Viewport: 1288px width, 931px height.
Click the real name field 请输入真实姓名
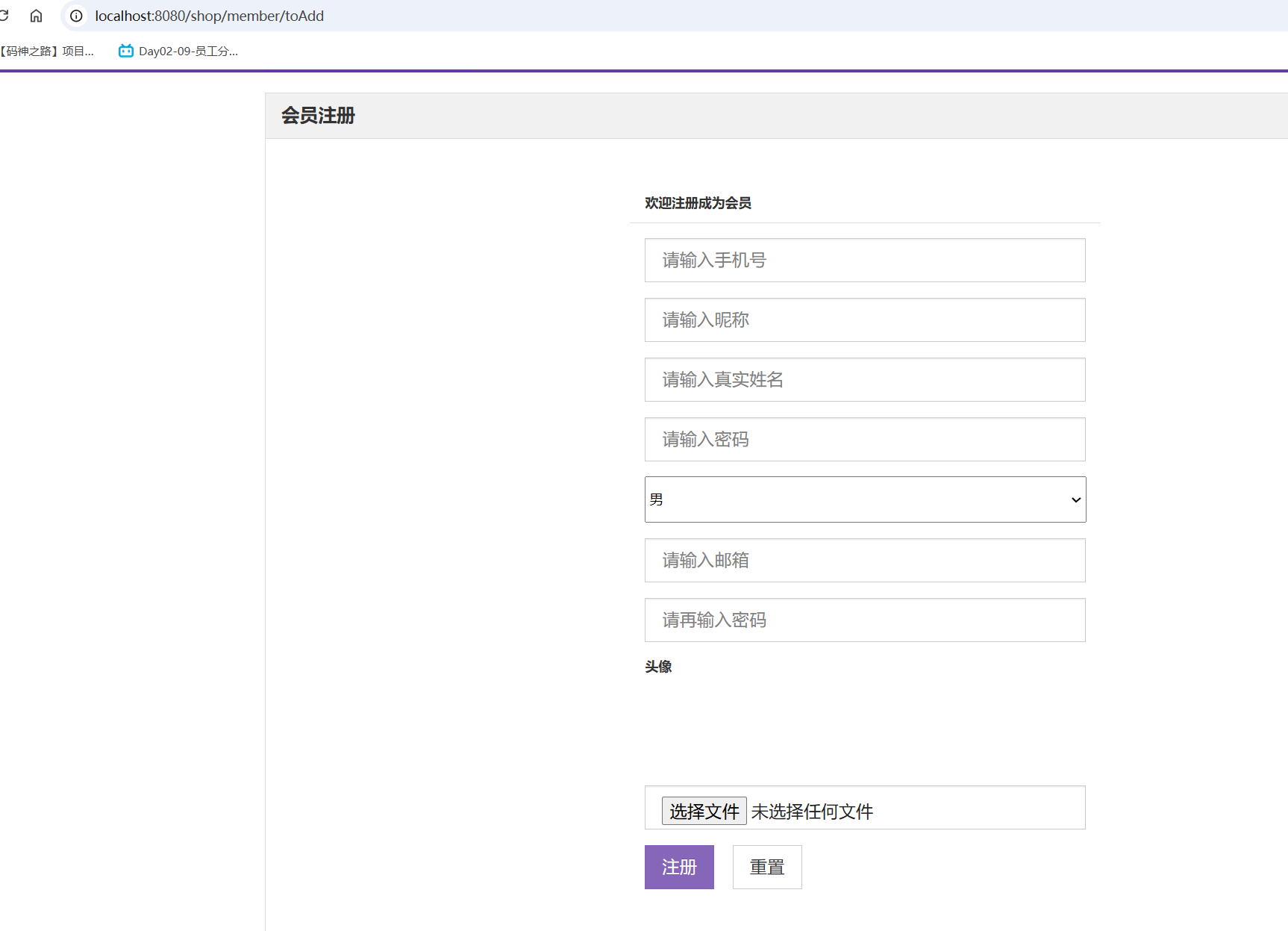click(864, 379)
